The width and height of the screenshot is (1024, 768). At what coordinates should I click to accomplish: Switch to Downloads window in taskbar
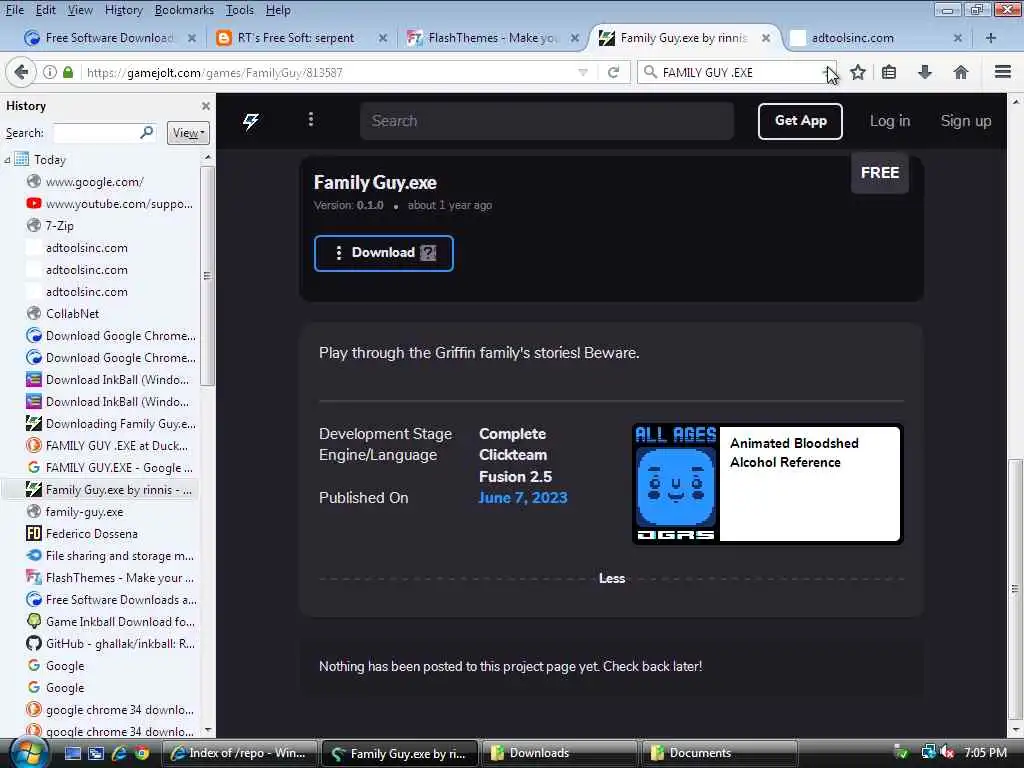559,753
